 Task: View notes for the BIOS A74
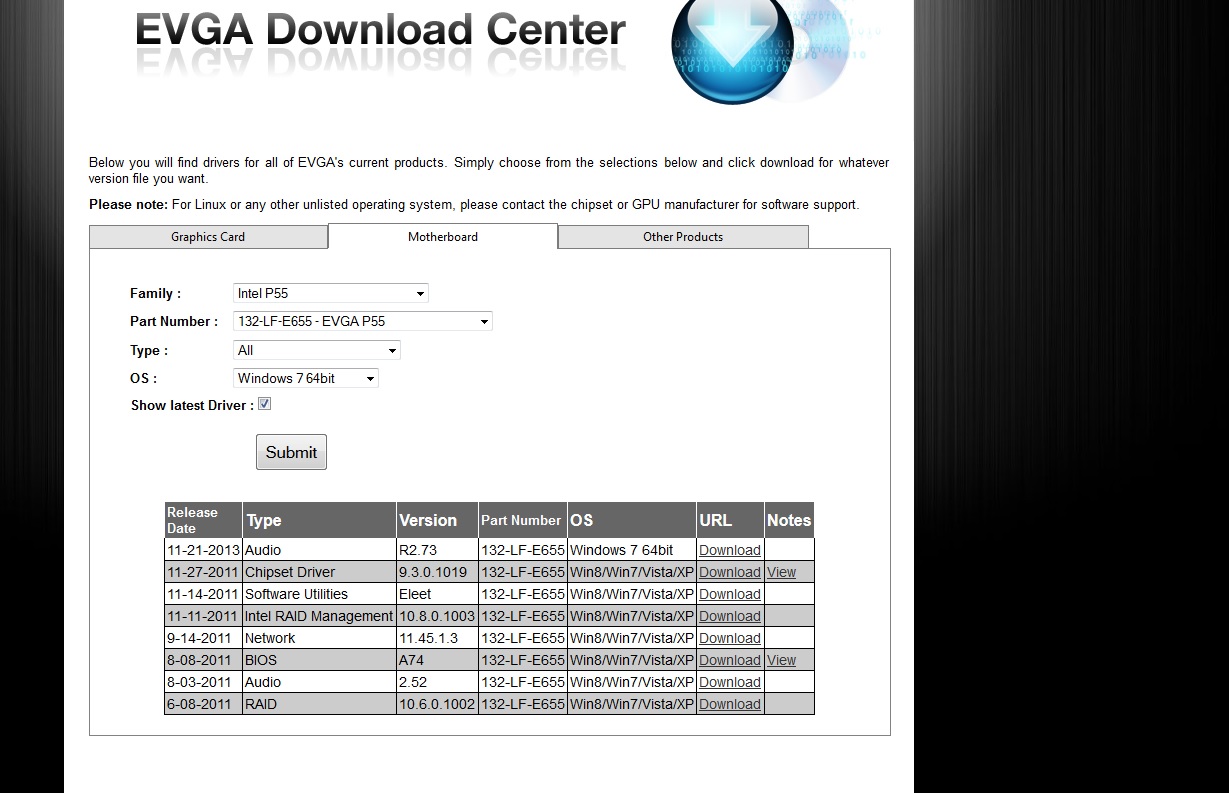tap(781, 660)
